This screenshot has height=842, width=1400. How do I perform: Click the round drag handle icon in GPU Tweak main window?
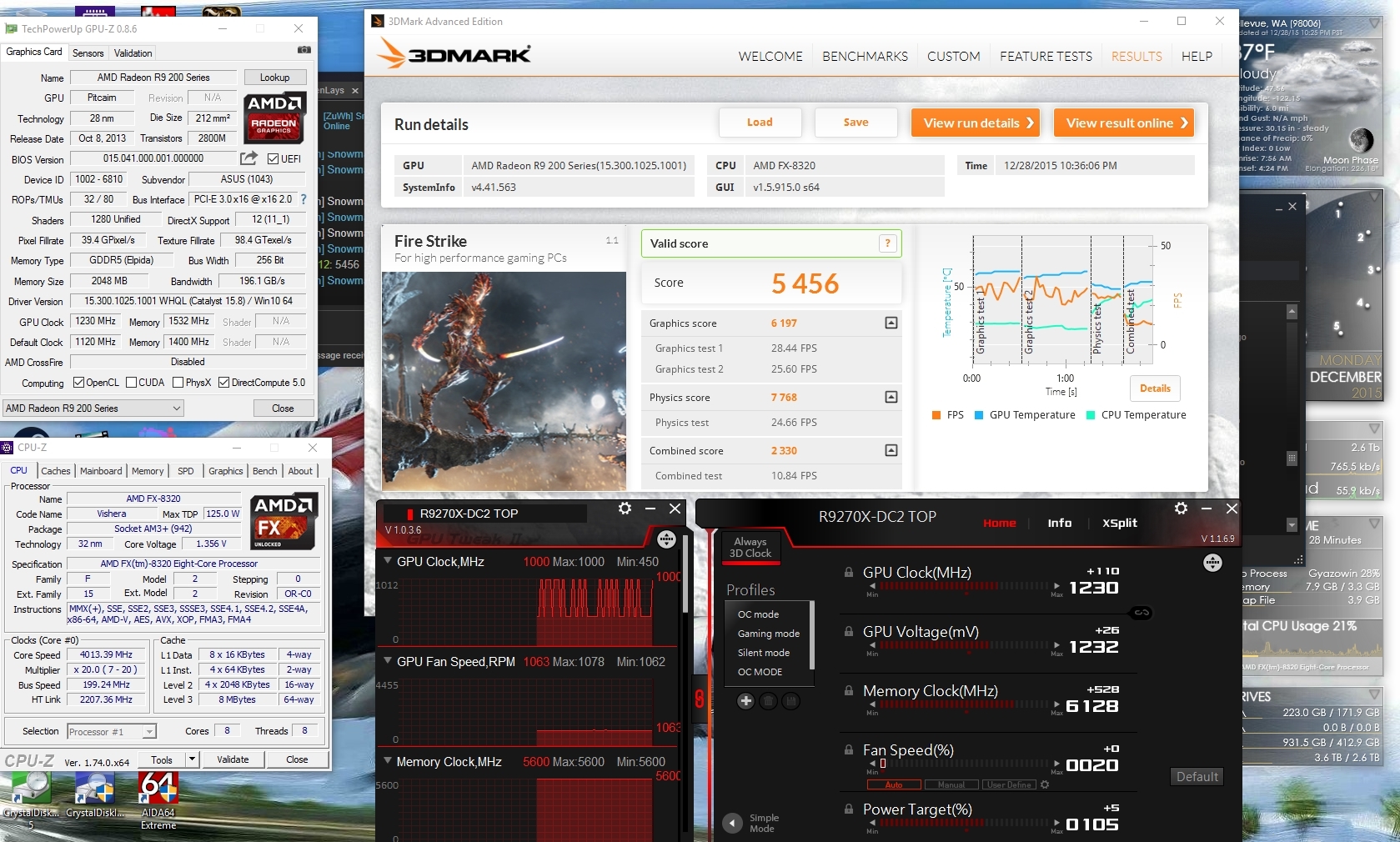point(1212,563)
